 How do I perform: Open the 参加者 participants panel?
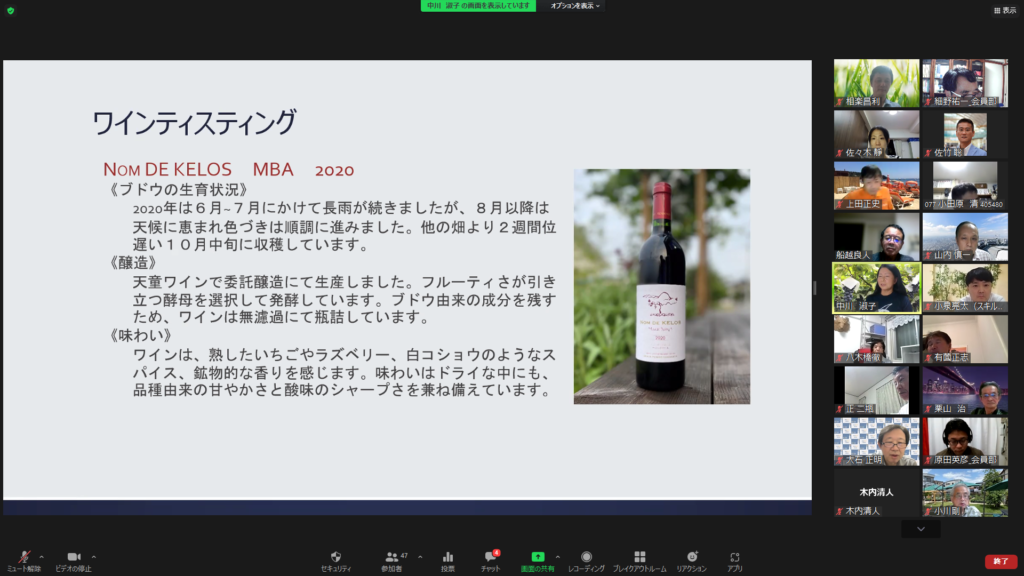coord(392,561)
